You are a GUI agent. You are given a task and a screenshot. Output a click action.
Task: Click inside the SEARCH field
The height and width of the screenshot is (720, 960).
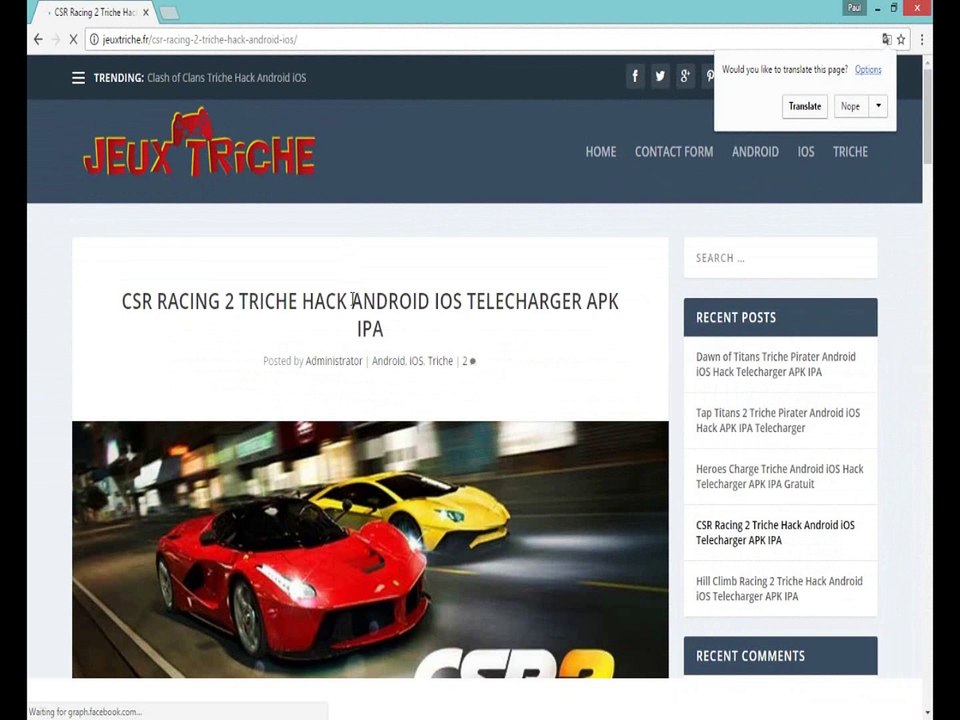click(x=780, y=258)
